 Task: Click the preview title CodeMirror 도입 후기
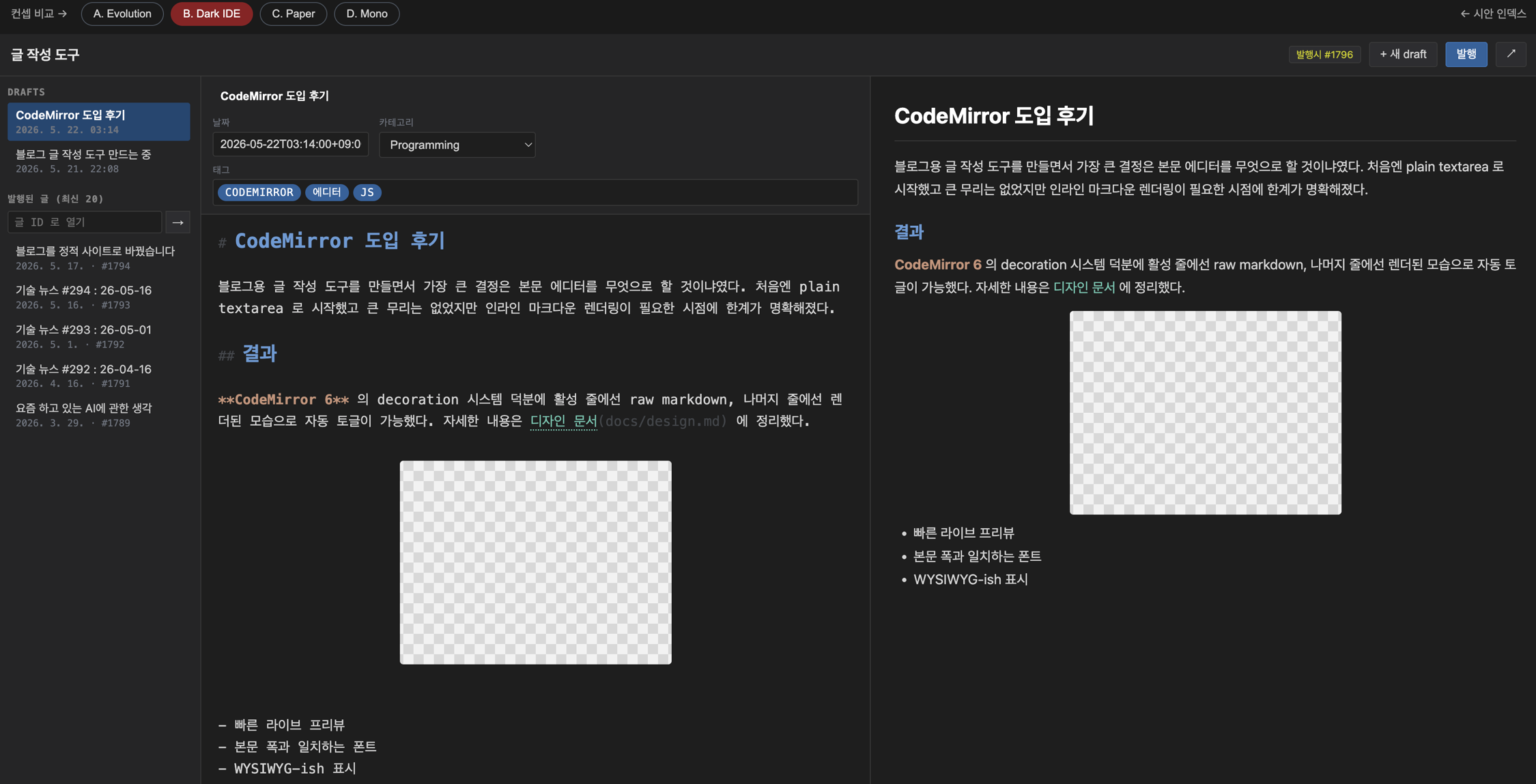[x=994, y=116]
